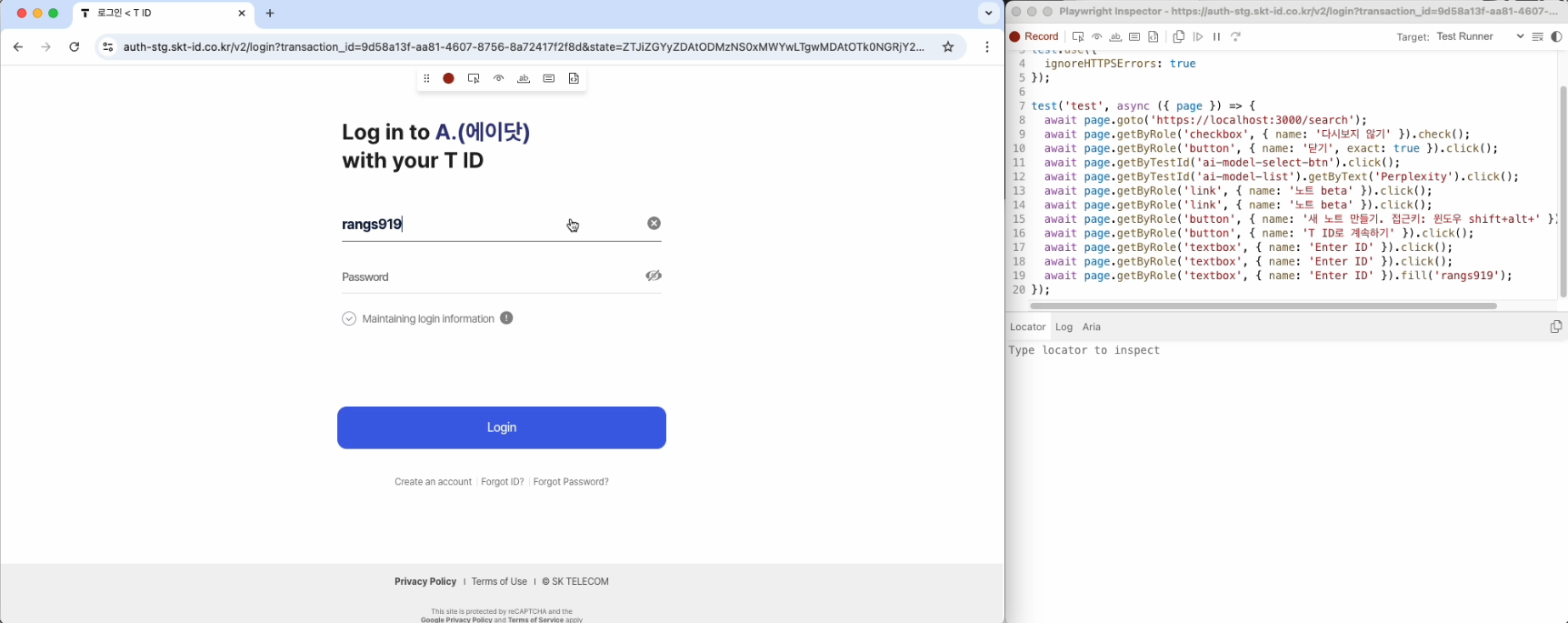Open the Forgot ID? link
Viewport: 1568px width, 623px height.
pos(503,482)
